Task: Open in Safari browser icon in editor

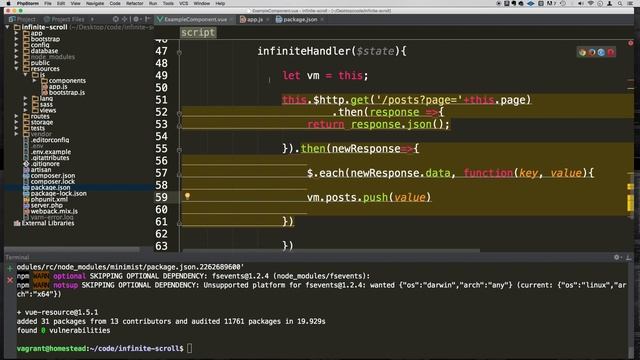Action: (601, 52)
